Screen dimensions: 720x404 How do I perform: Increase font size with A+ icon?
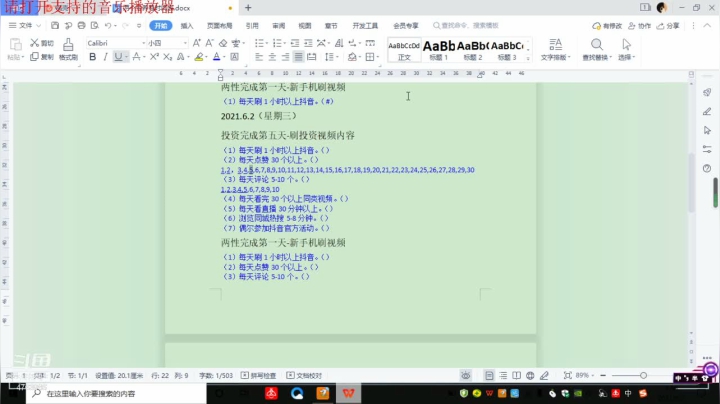(197, 43)
